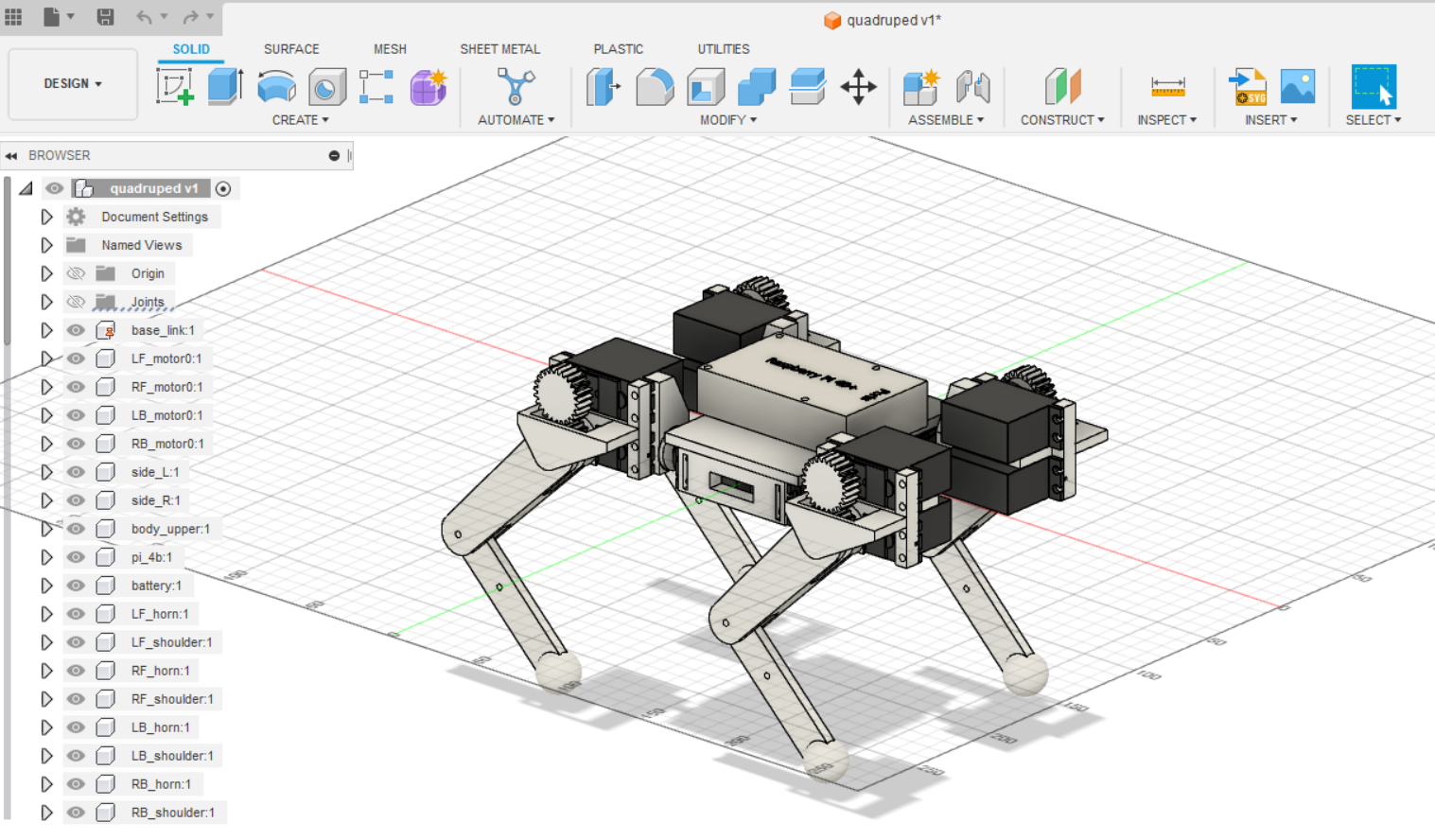Open the CREATE dropdown menu
This screenshot has height=840, width=1435.
click(x=301, y=120)
